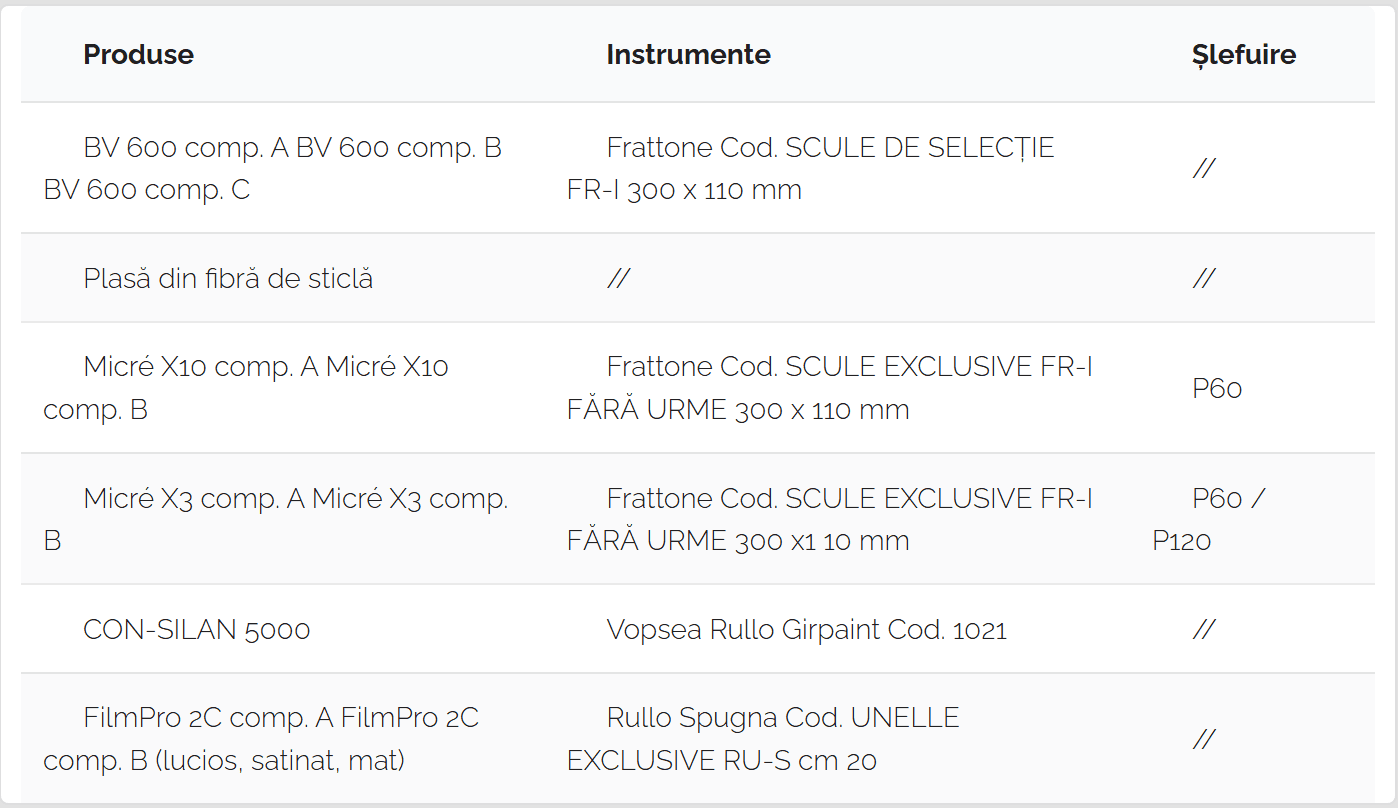The width and height of the screenshot is (1398, 808).
Task: Select Rullo Spugna UNELLE EXCLUSIVE cell
Action: pyautogui.click(x=763, y=739)
